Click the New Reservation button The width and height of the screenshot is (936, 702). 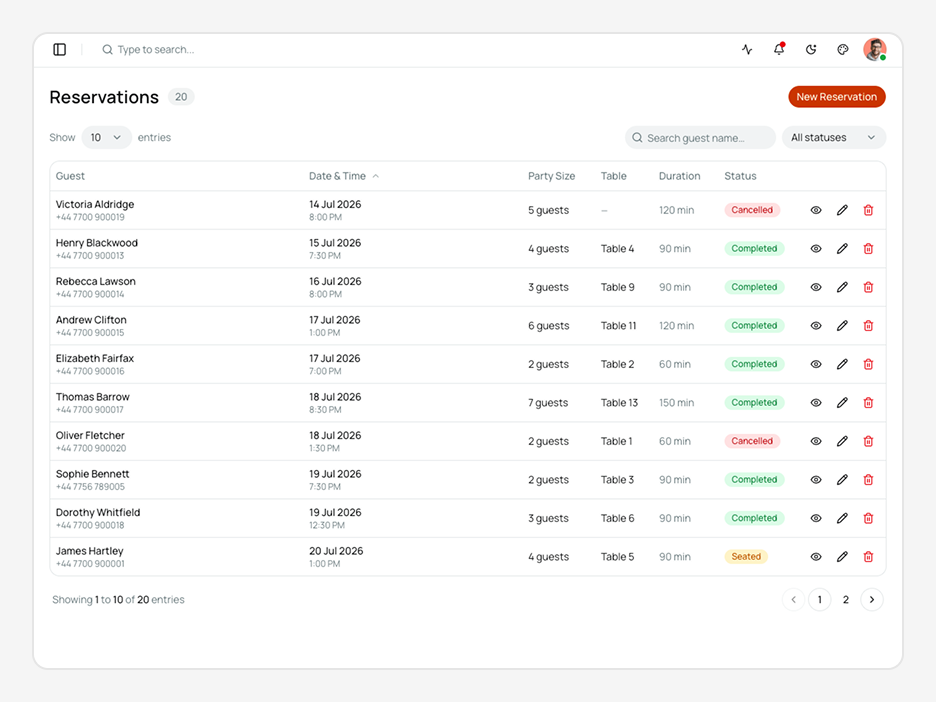pyautogui.click(x=836, y=97)
